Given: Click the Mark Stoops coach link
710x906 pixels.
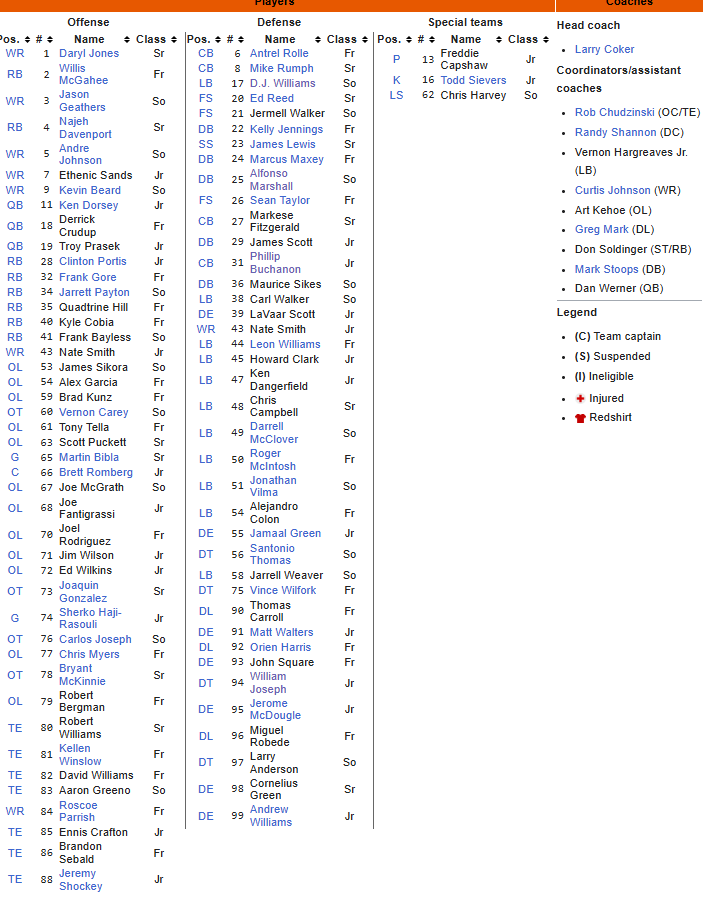Looking at the screenshot, I should [609, 269].
